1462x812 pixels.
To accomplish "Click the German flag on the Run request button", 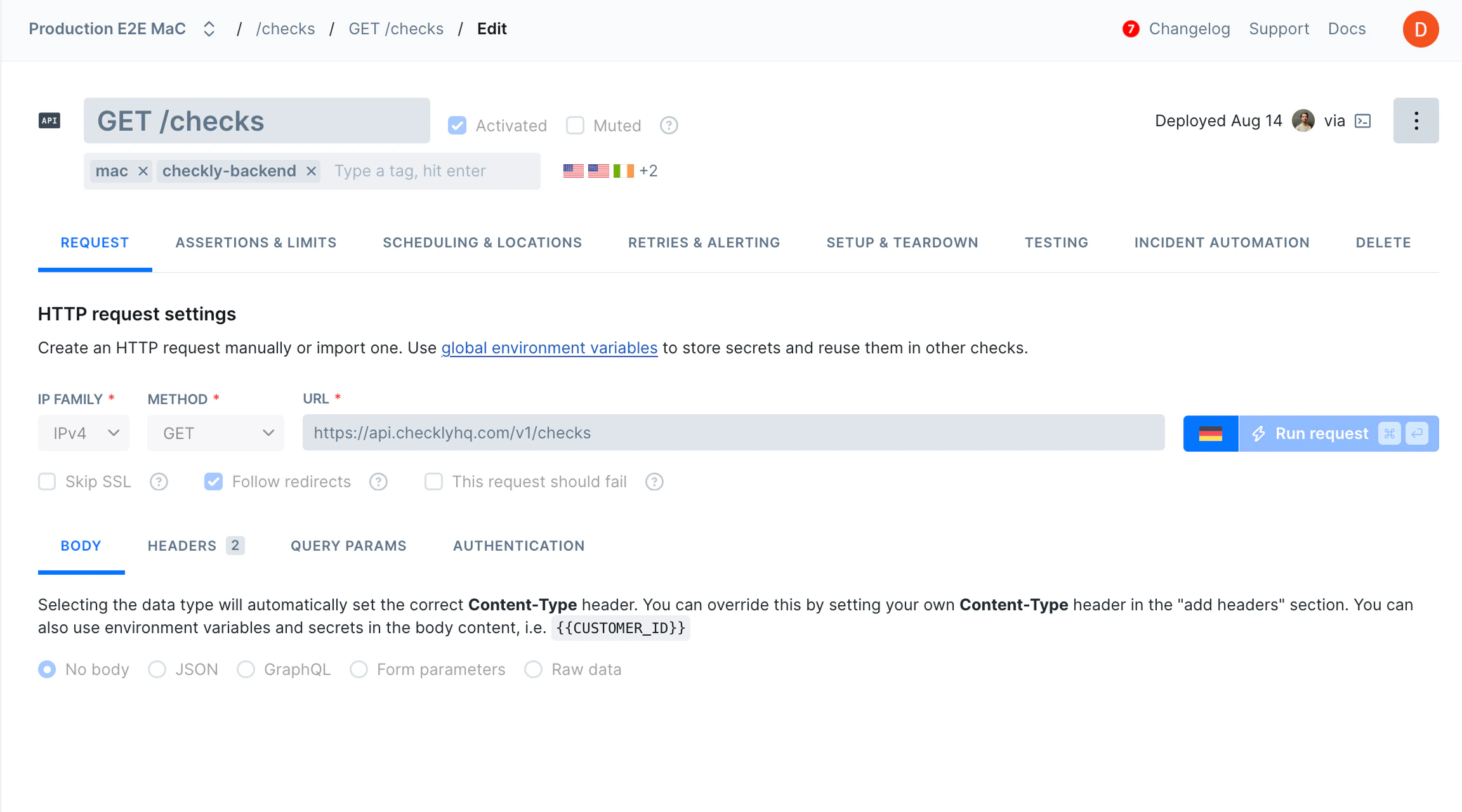I will (1211, 433).
